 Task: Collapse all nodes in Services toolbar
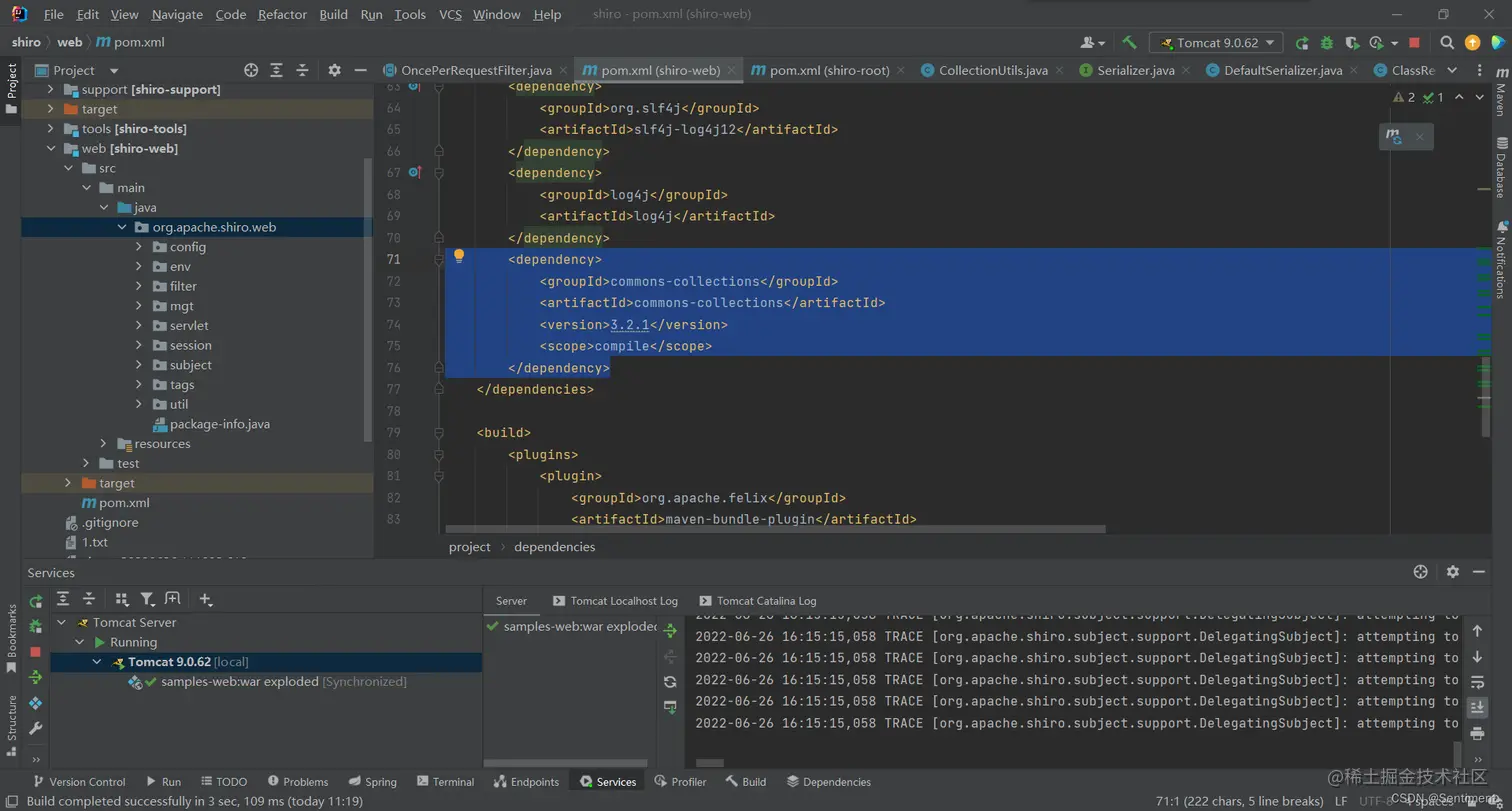[x=89, y=599]
